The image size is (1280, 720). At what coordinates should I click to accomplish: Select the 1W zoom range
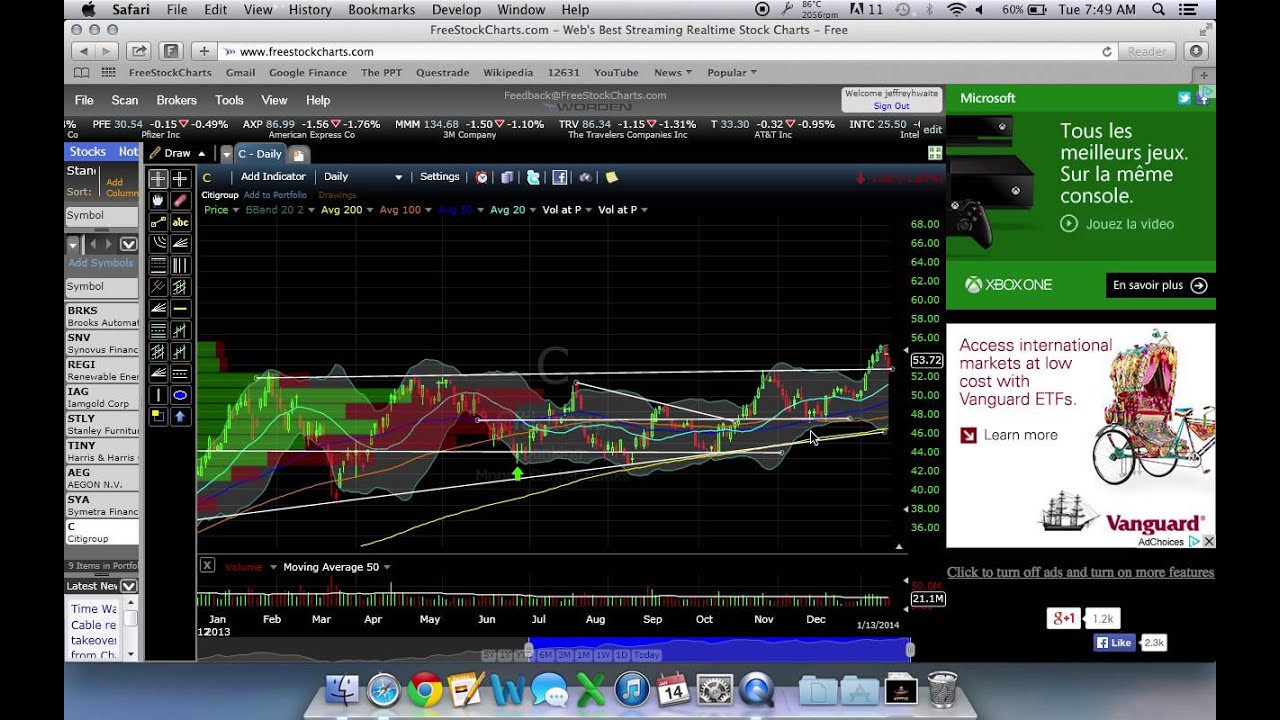coord(604,655)
